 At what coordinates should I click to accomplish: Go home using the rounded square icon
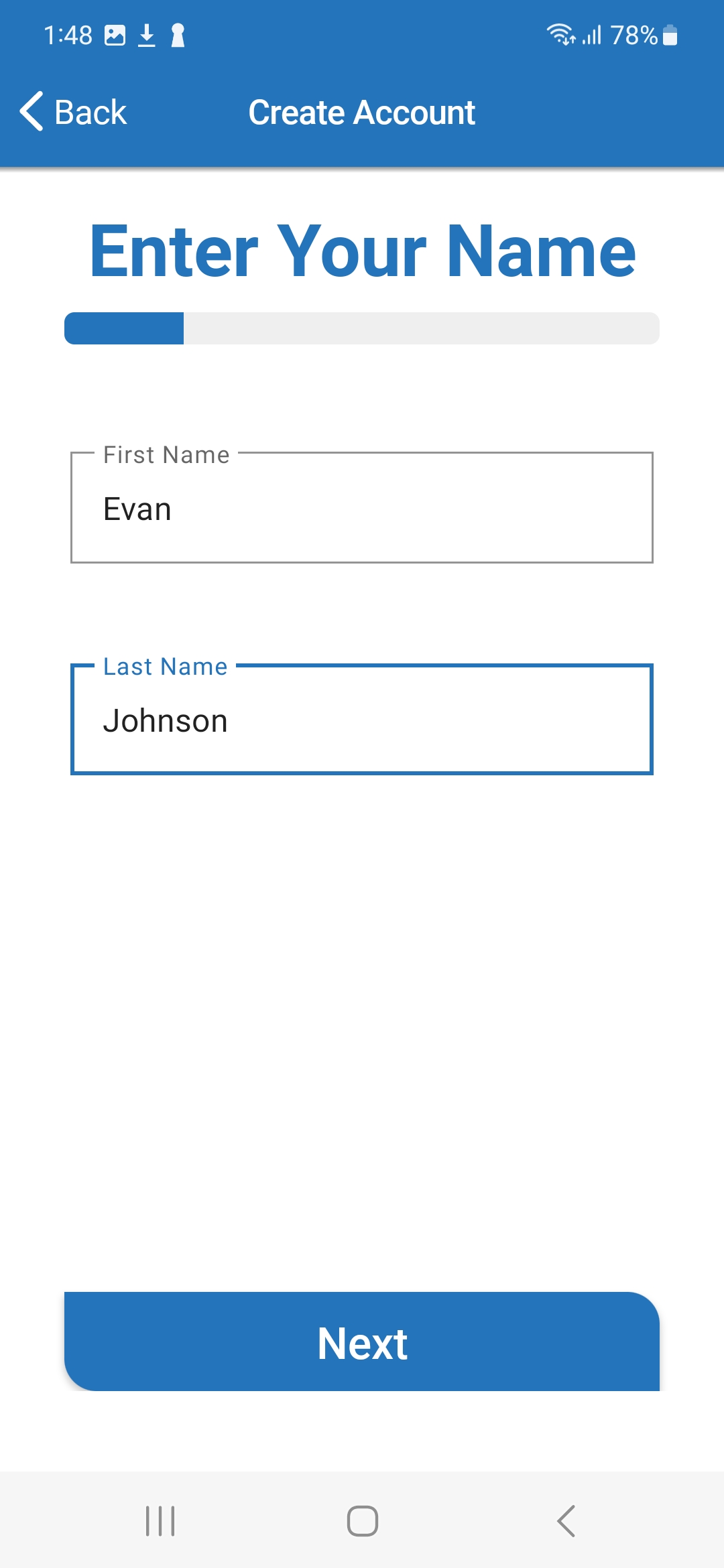[362, 1520]
